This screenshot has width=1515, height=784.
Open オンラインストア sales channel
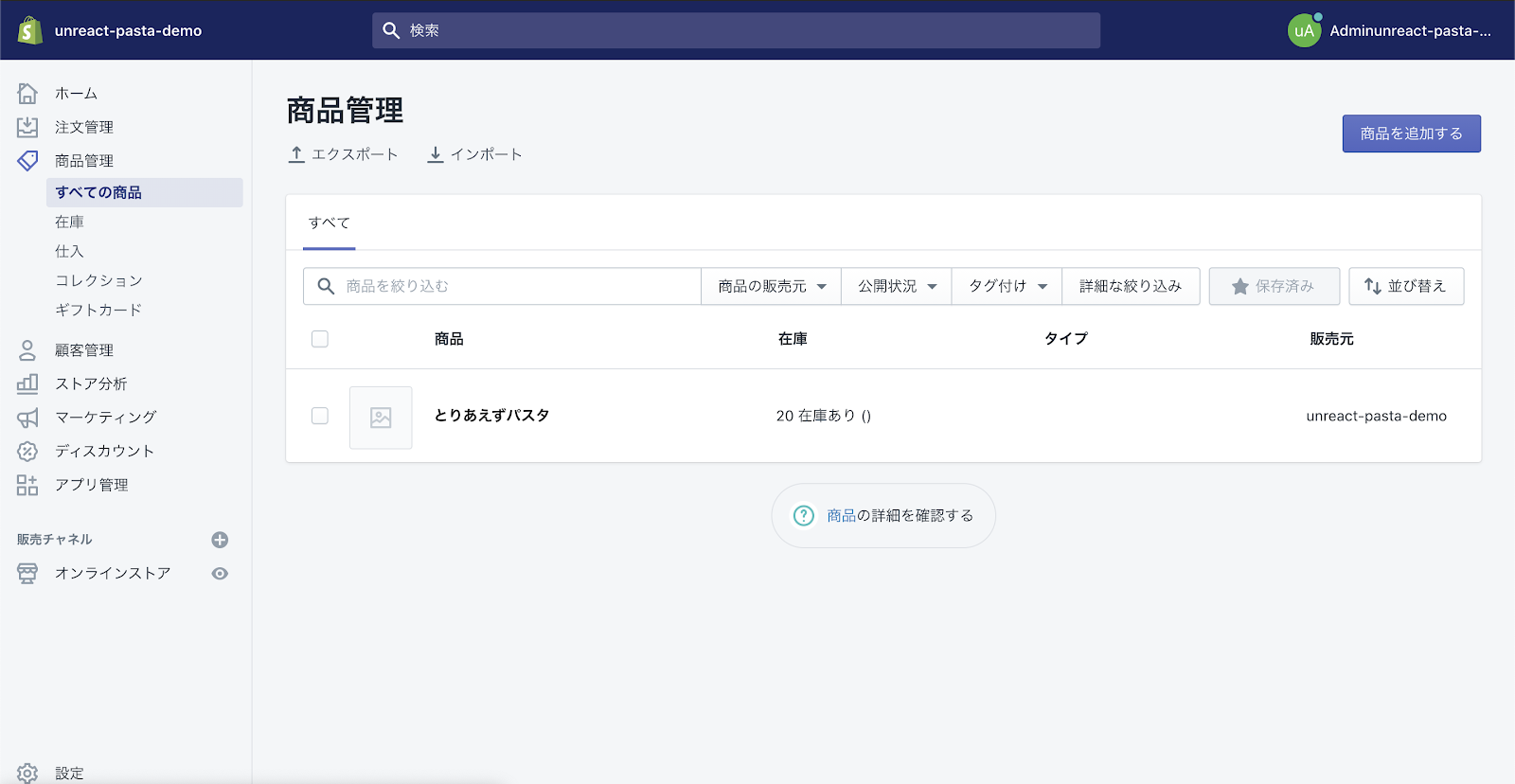pos(113,573)
